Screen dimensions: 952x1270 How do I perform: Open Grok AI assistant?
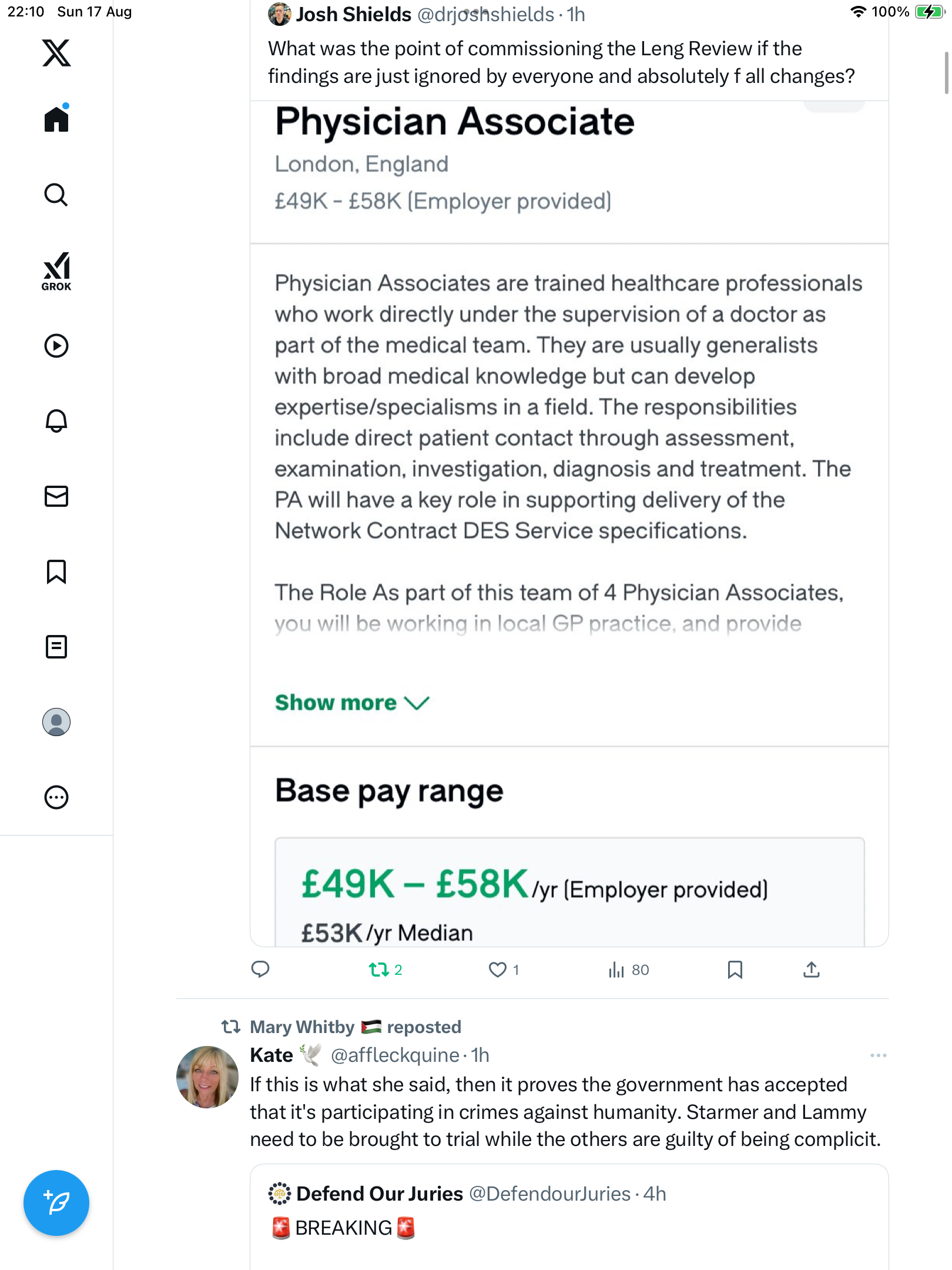tap(56, 272)
